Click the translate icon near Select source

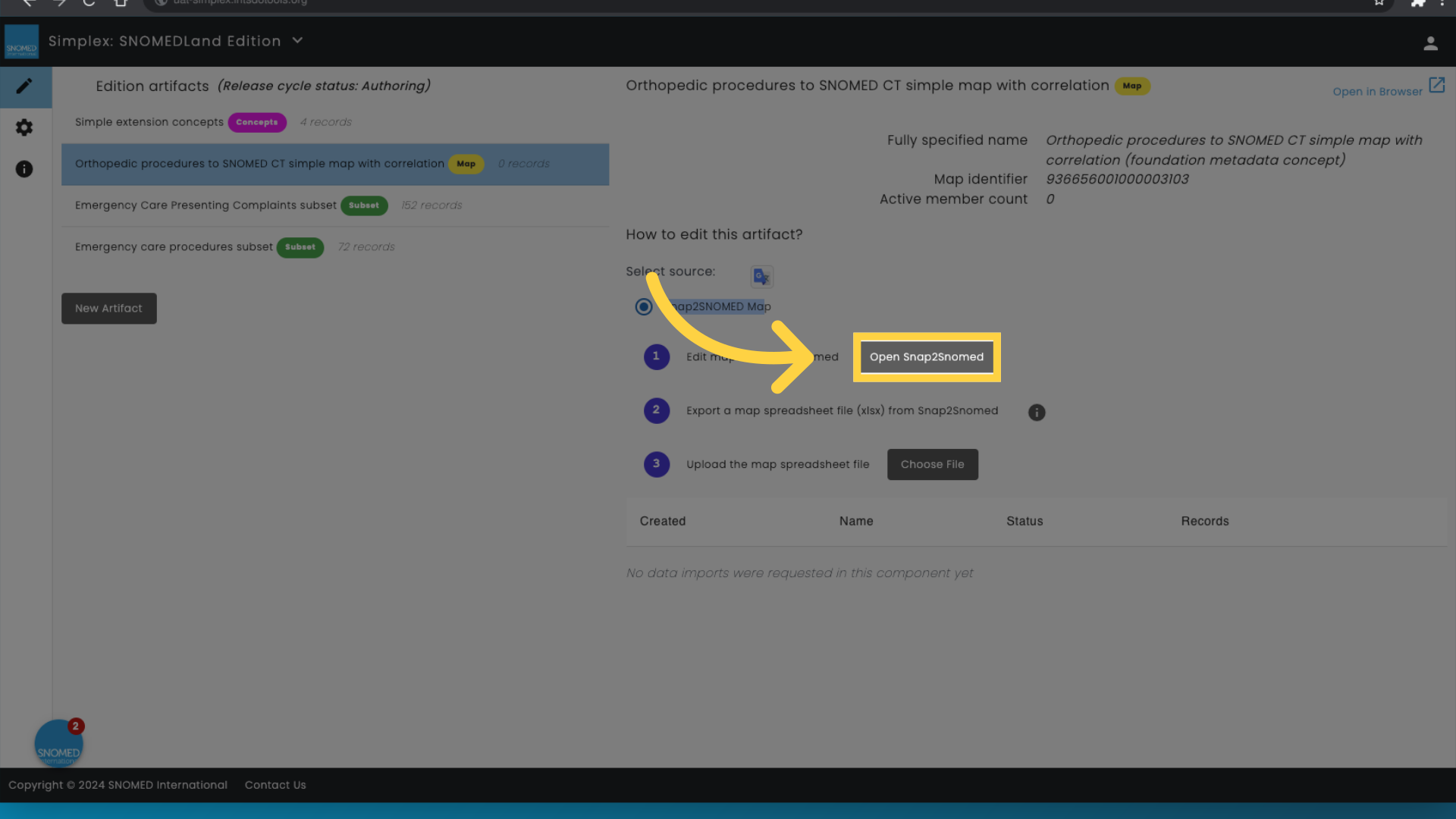[761, 277]
